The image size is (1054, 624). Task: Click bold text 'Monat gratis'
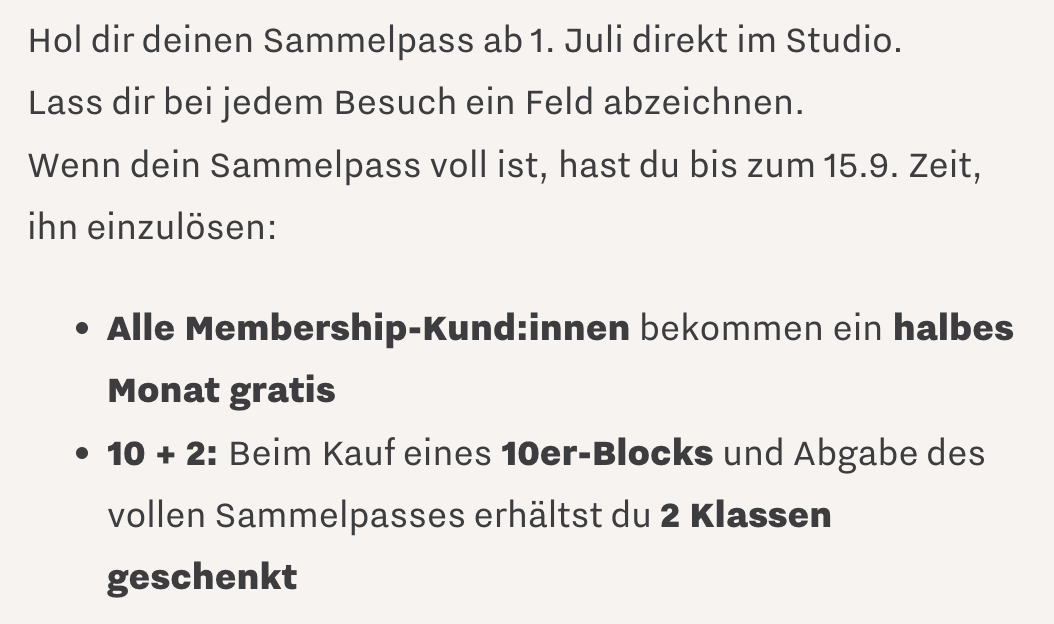tap(221, 391)
